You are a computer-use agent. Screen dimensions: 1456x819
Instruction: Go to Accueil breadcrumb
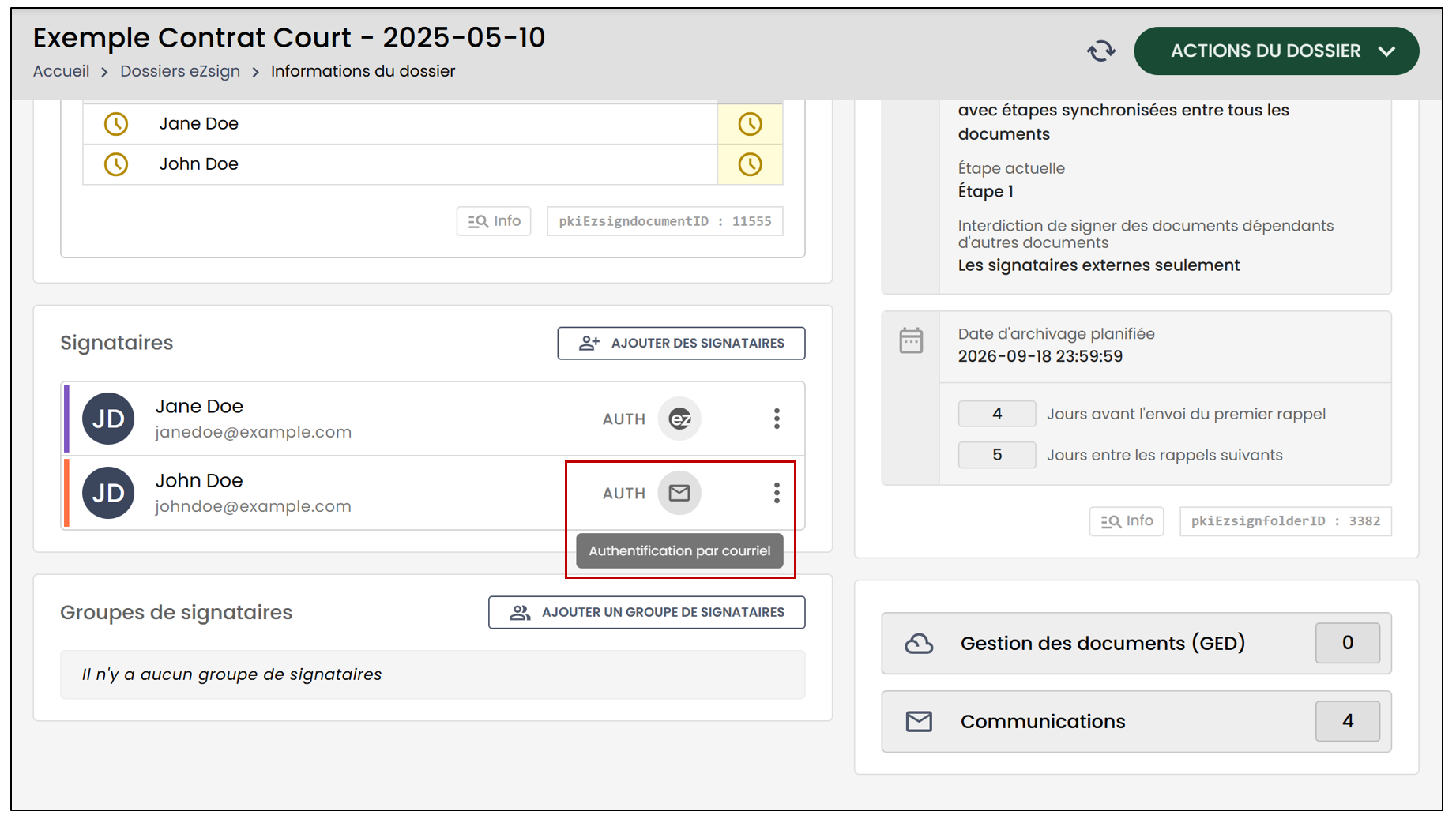tap(61, 71)
